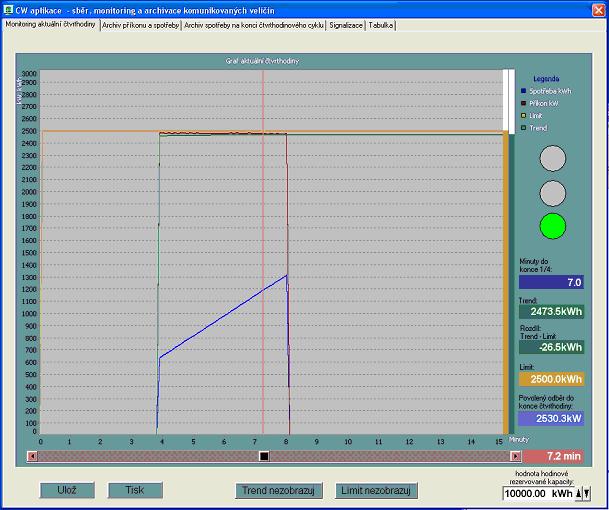Open Archiv příkonu a spotřeby tab
Screen dimensions: 609x510
[140, 24]
